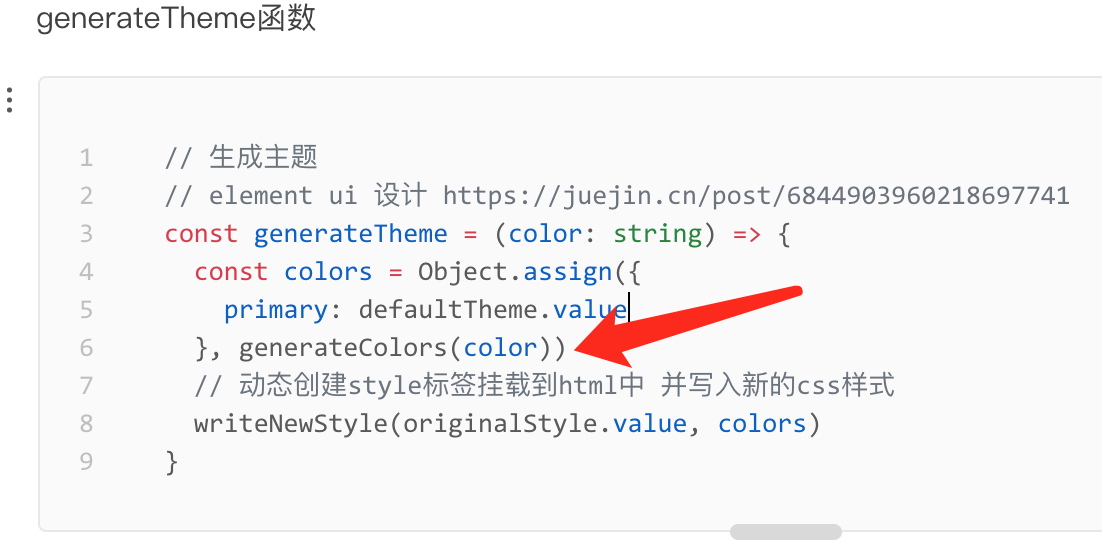Click the writeNewStyle function call
This screenshot has width=1102, height=552.
[290, 424]
